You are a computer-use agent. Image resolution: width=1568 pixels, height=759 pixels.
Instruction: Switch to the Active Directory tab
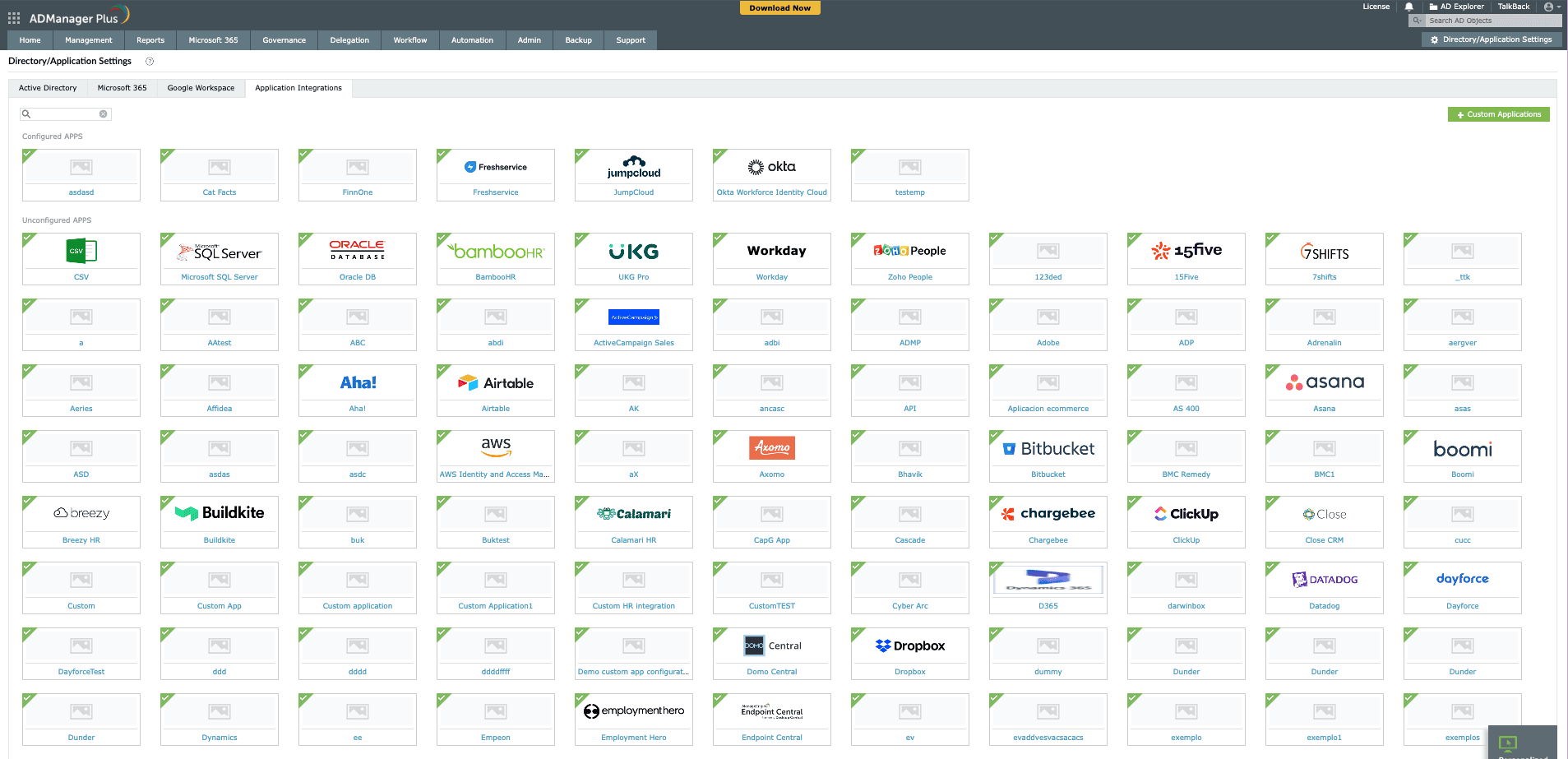point(48,88)
